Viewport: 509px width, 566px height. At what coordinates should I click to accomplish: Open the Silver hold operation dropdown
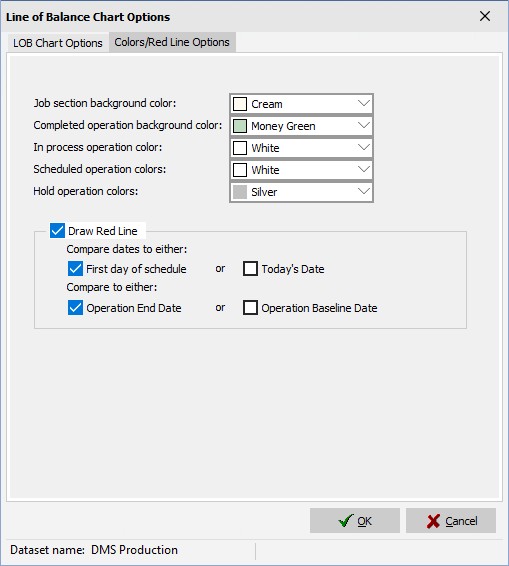301,192
